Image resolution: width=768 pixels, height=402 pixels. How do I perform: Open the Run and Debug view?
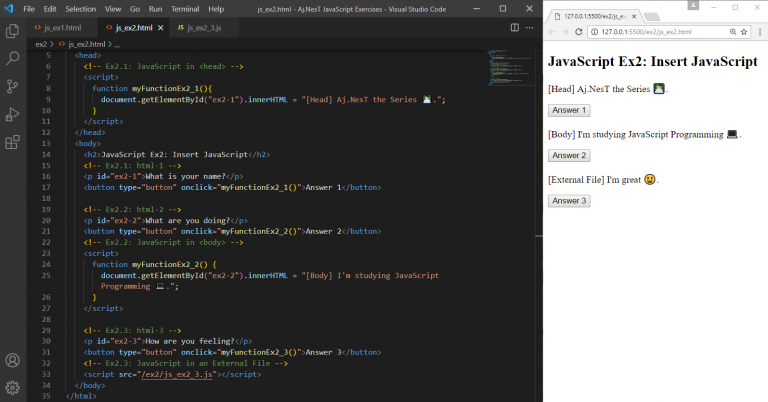tap(13, 114)
